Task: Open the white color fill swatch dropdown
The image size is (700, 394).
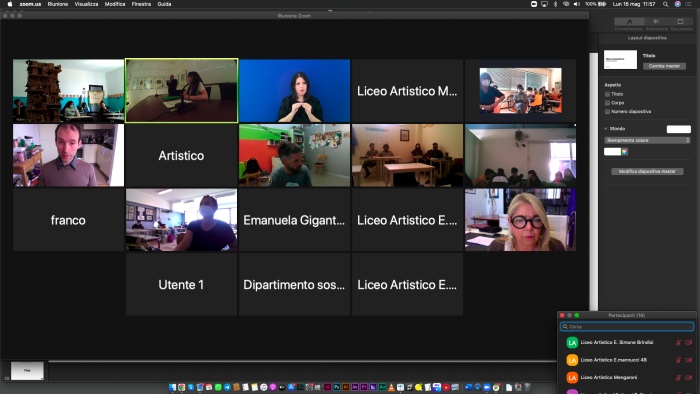Action: (612, 152)
